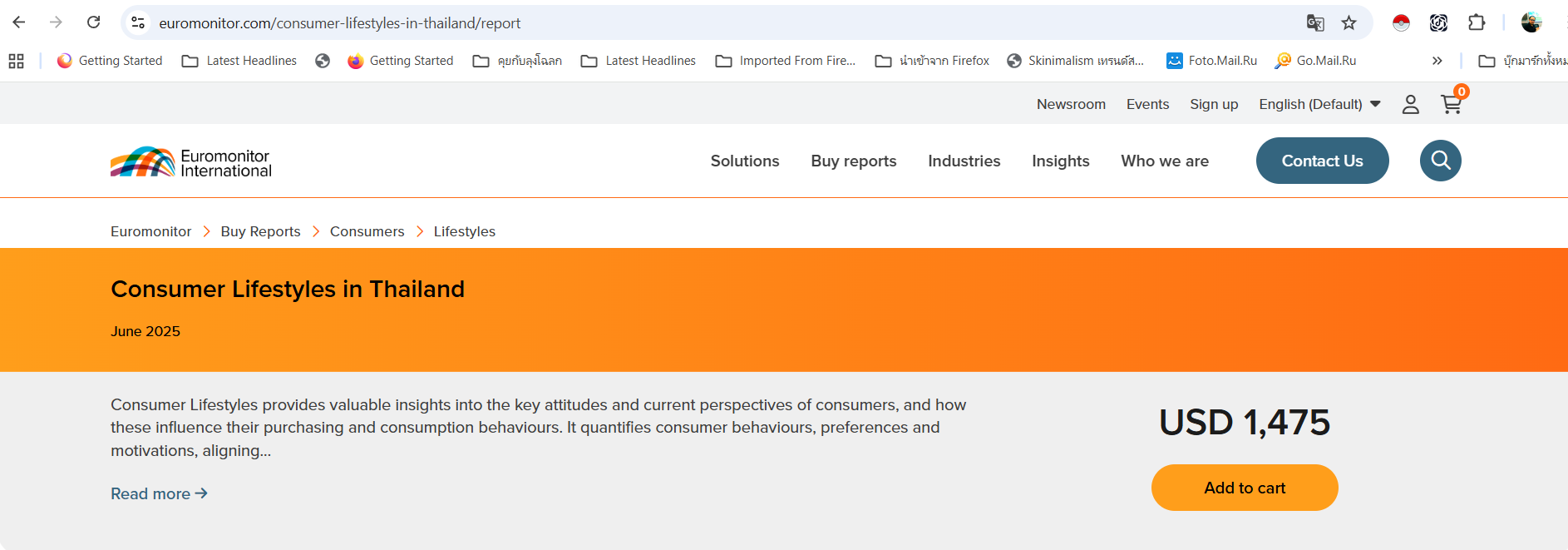Open the Latest Headlines bookmark folder
The width and height of the screenshot is (1568, 550).
[239, 61]
